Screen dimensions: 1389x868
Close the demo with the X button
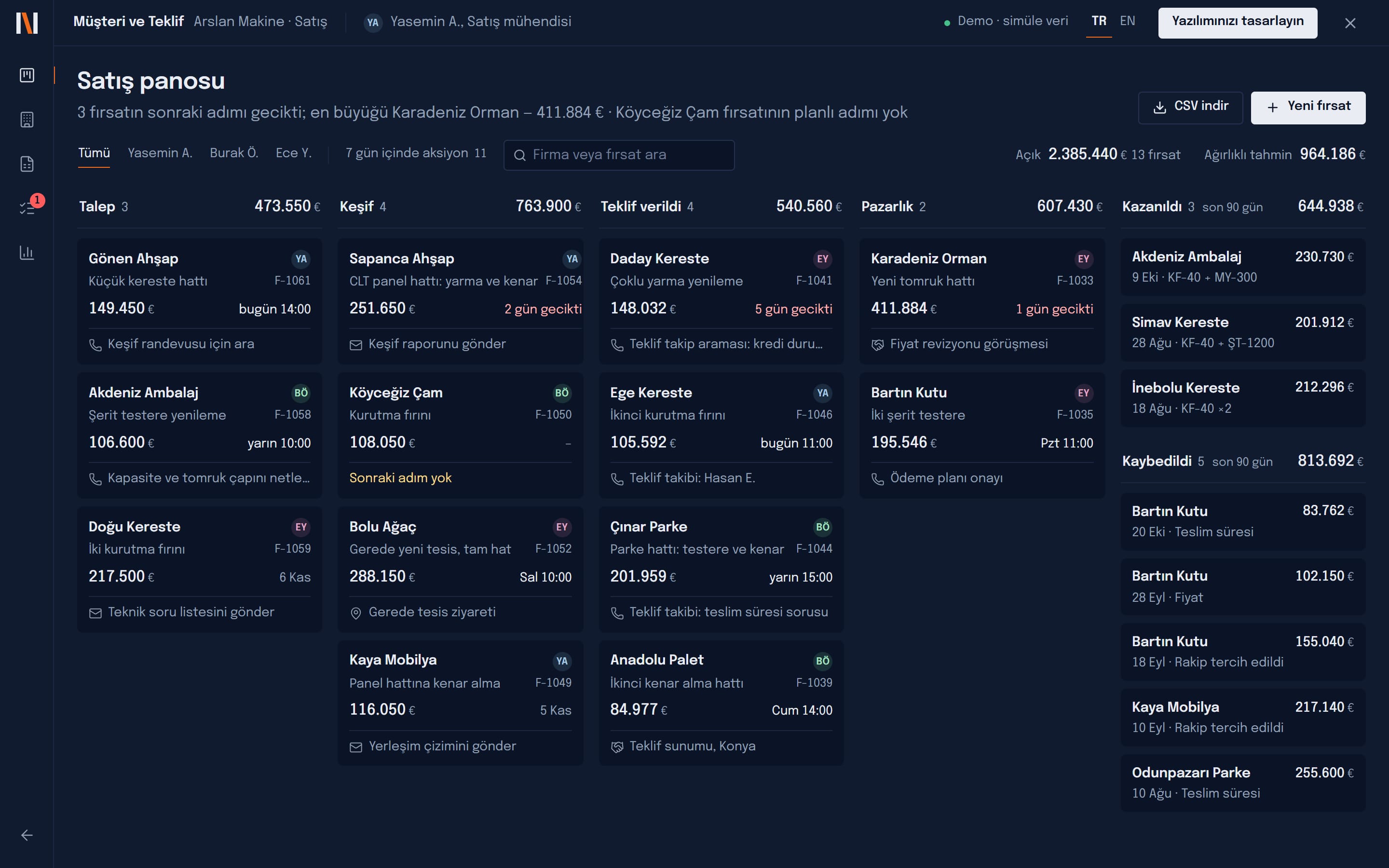coord(1350,23)
